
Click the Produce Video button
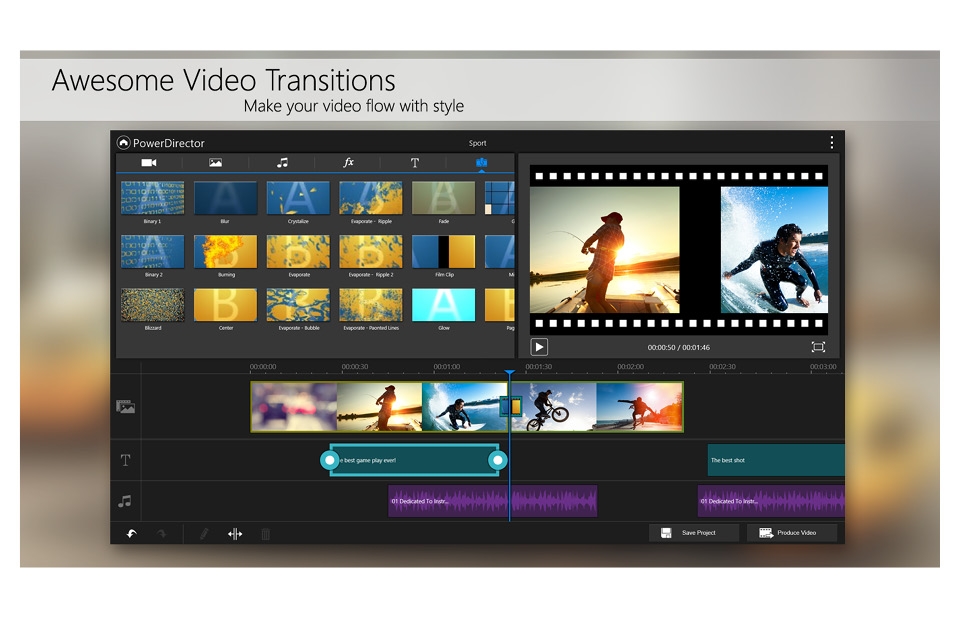click(791, 533)
